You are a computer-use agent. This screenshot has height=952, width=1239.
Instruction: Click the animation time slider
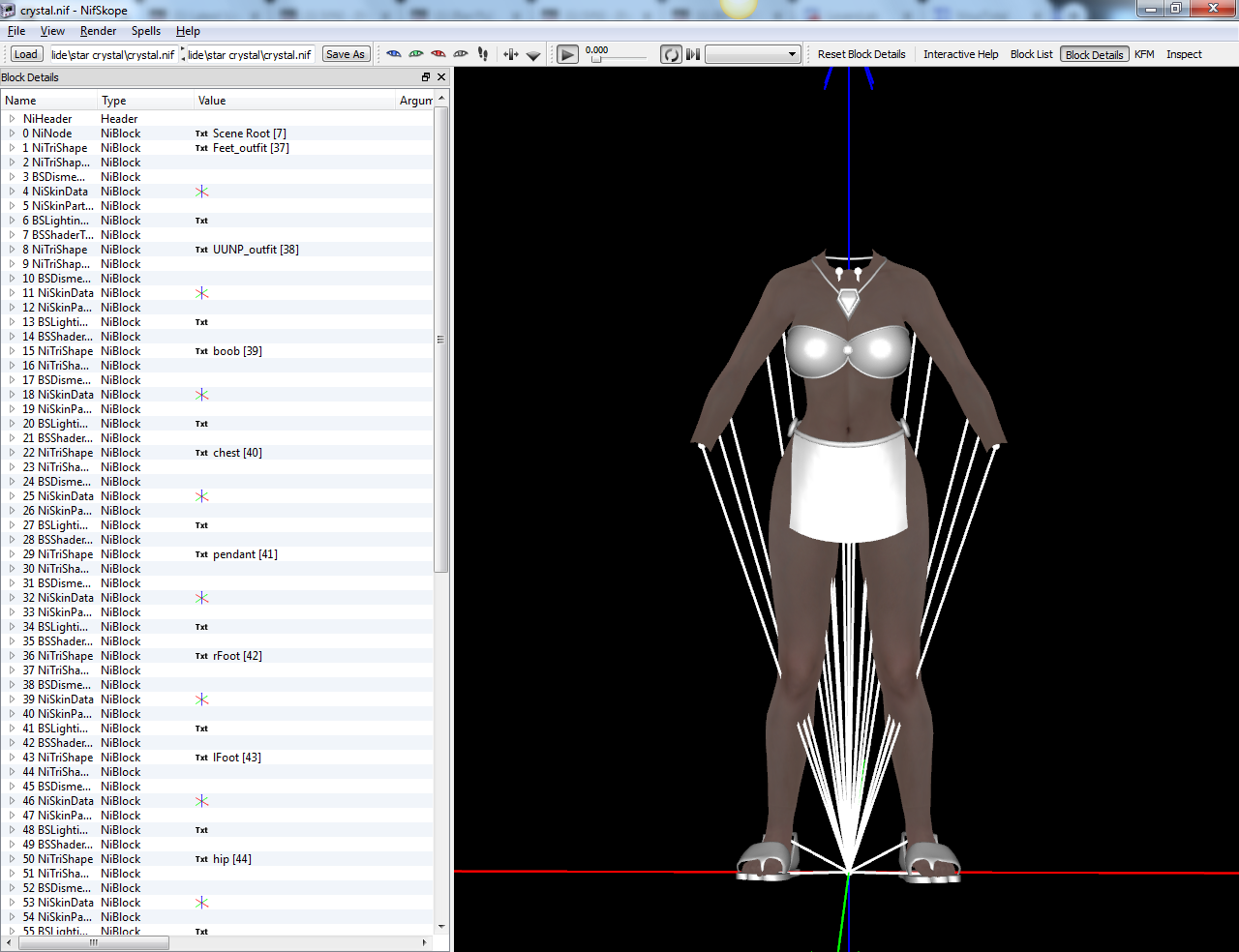click(x=620, y=60)
